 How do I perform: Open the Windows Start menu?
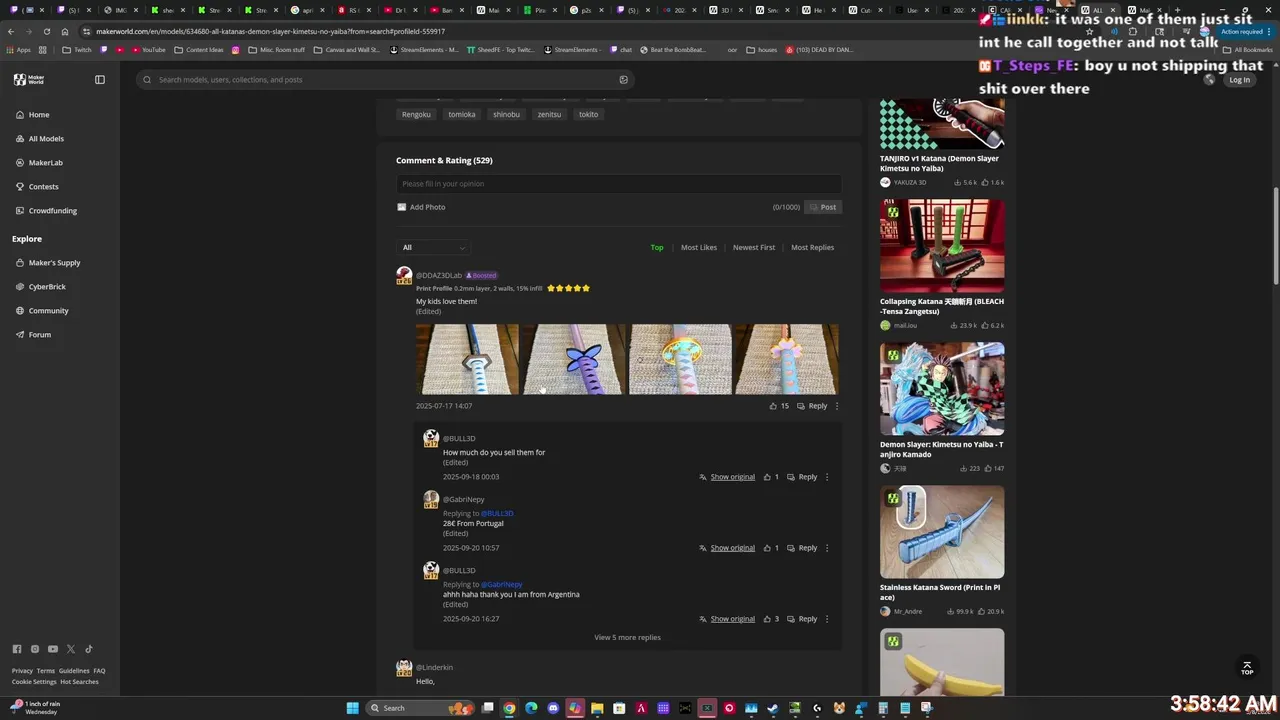[353, 708]
